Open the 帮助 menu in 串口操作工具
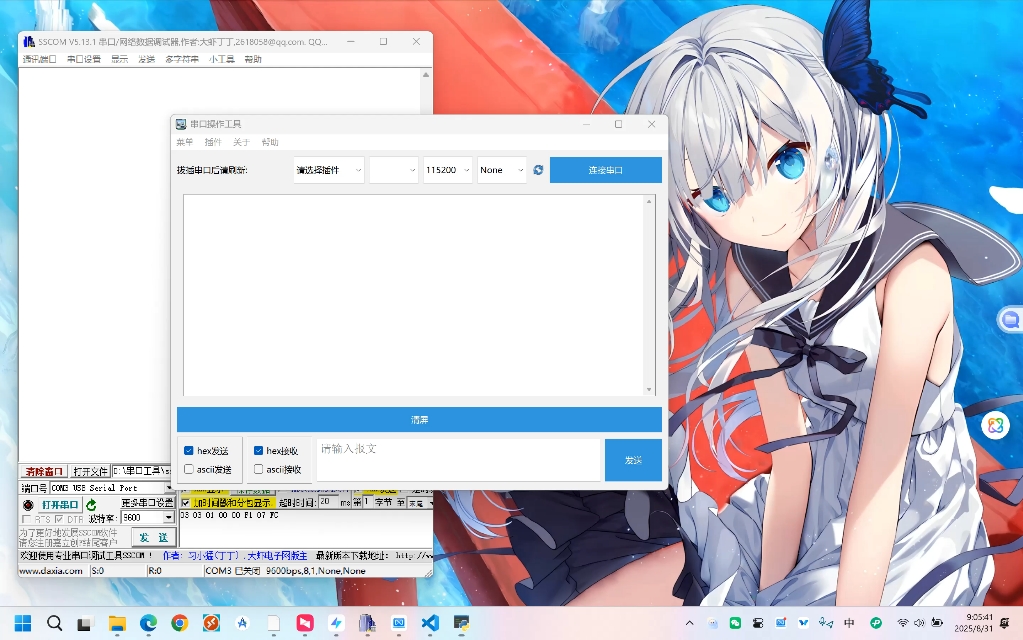1023x640 pixels. click(x=270, y=142)
